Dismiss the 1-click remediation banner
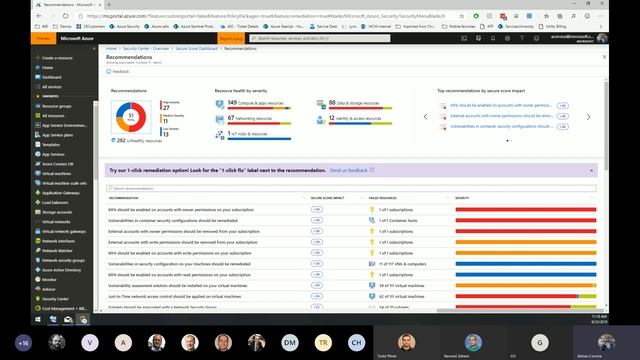Screen dimensions: 640x360 click(x=591, y=170)
